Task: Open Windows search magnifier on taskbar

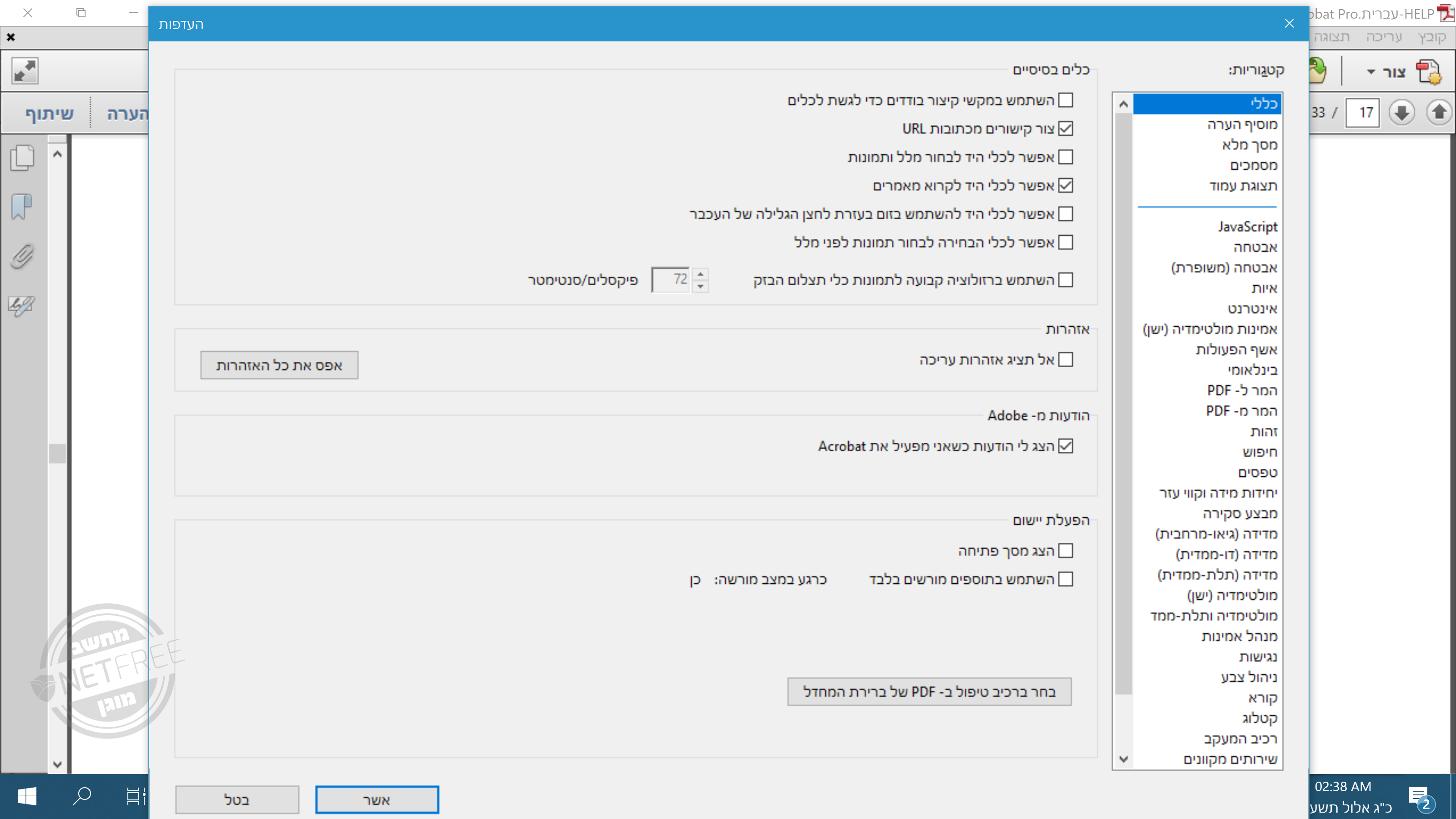Action: (82, 796)
